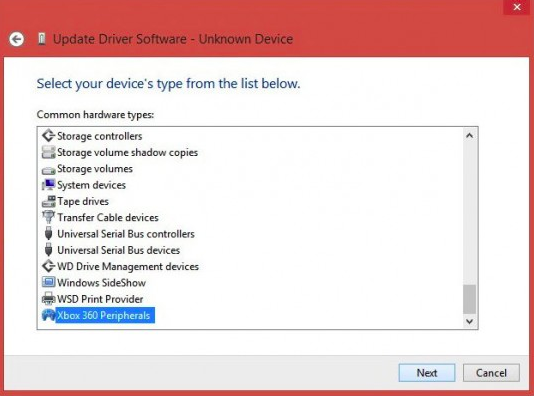The image size is (534, 396).
Task: Pick 'Tape drives' from the list
Action: pyautogui.click(x=83, y=202)
